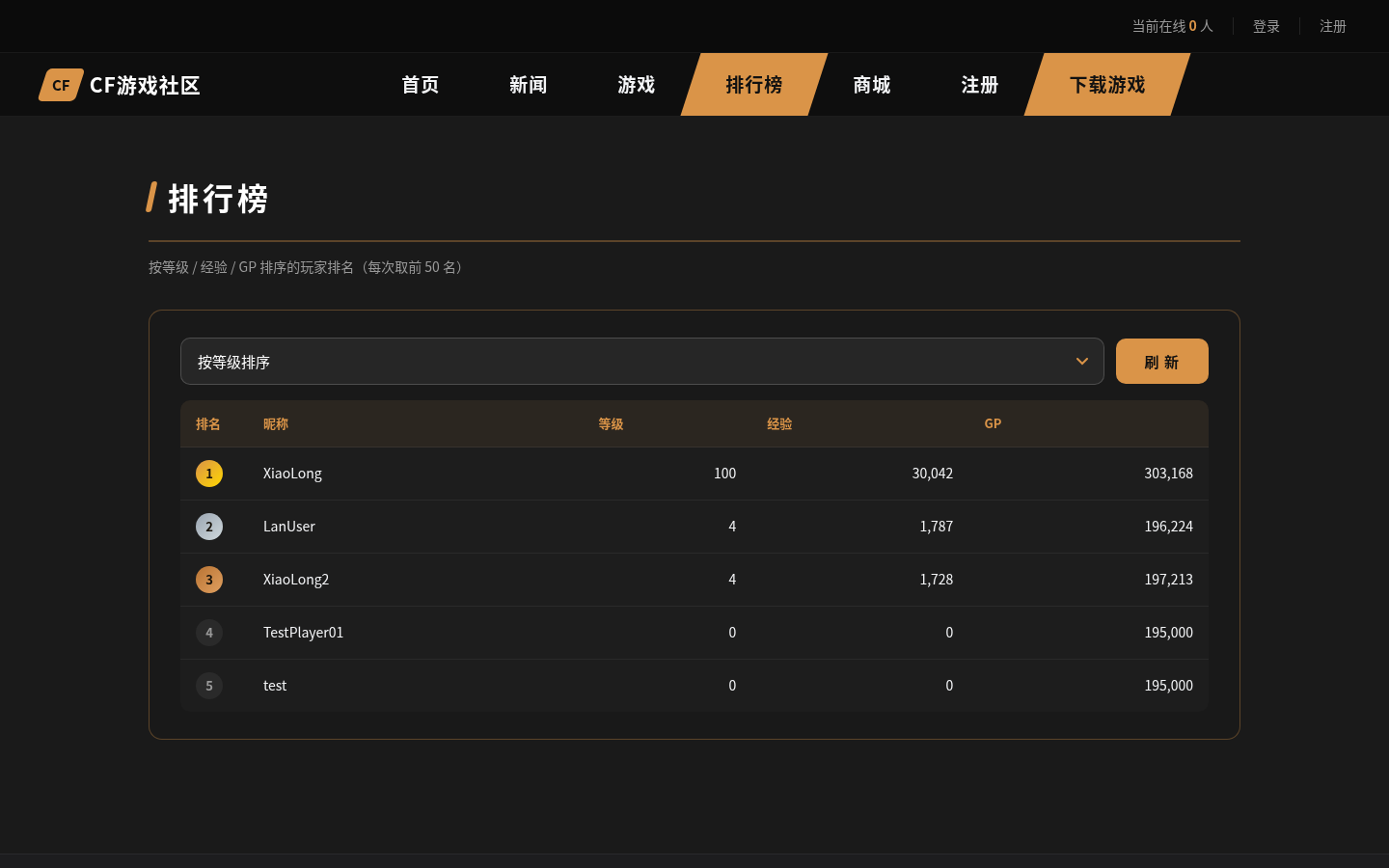Click the rank 5 badge

tap(209, 686)
